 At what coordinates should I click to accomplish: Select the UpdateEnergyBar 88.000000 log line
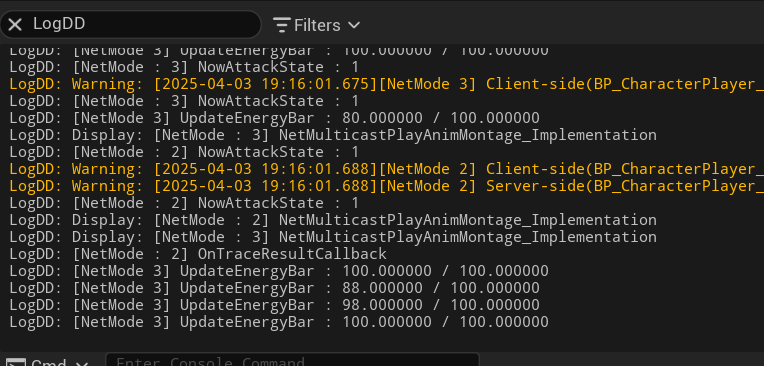click(x=274, y=288)
